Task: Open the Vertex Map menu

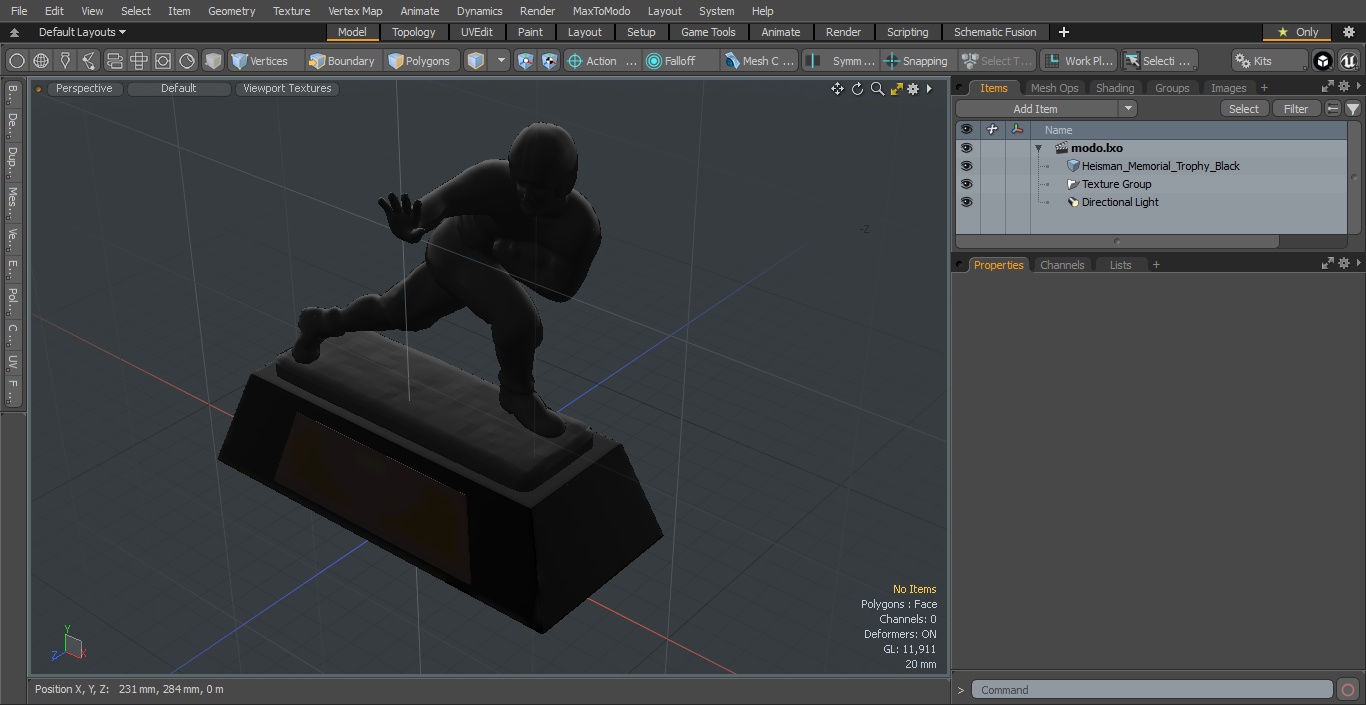Action: [355, 11]
